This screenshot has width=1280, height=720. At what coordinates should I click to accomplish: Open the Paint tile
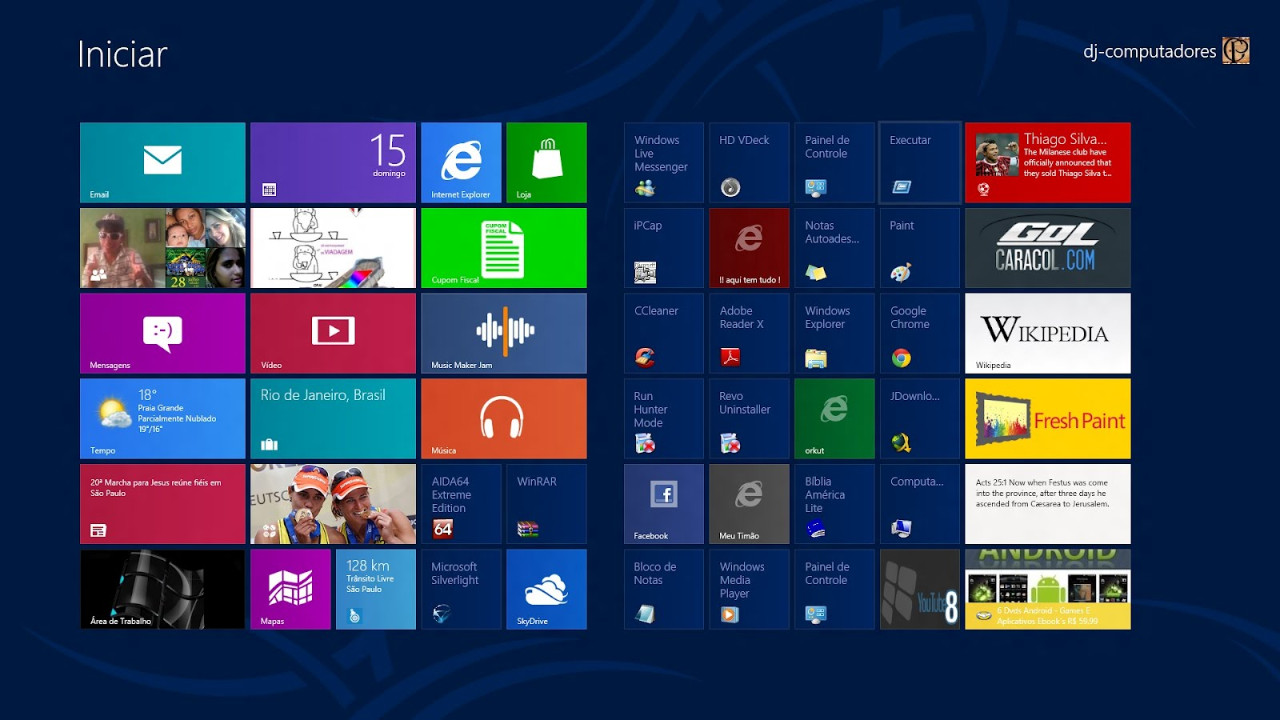point(919,248)
